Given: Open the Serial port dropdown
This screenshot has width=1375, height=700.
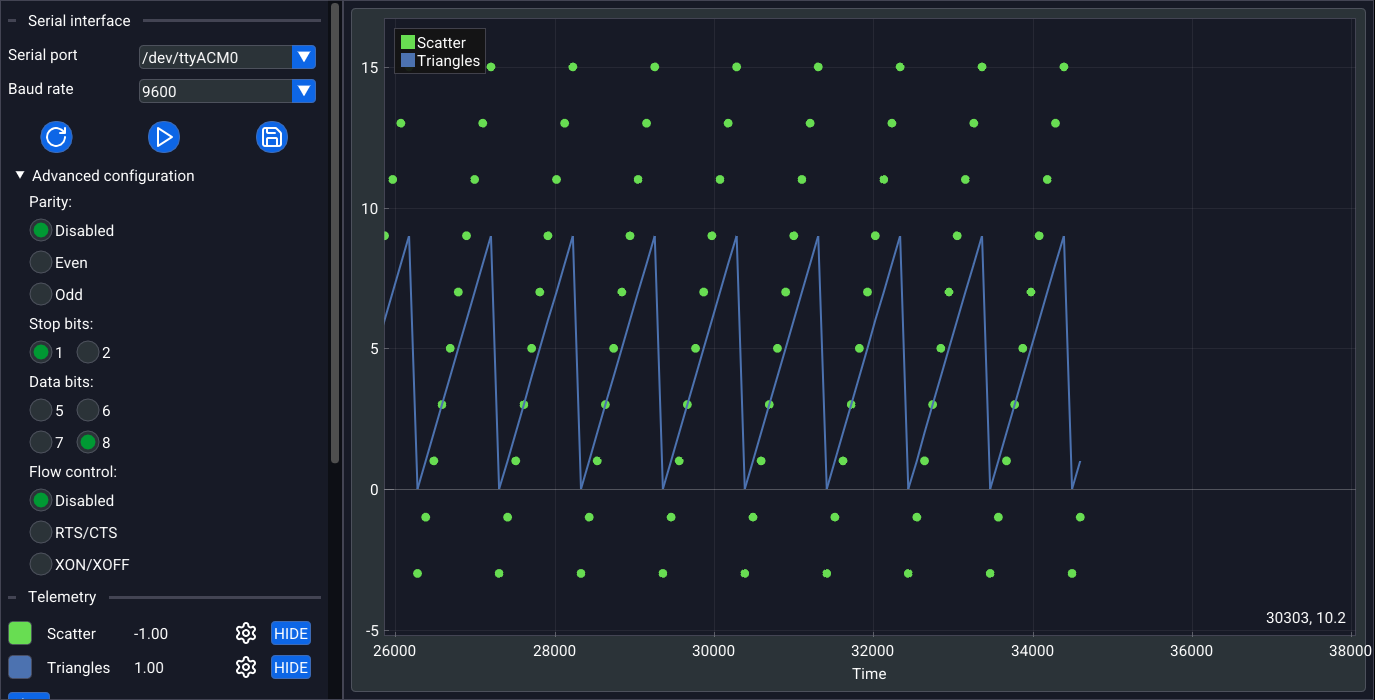Looking at the screenshot, I should (x=304, y=57).
